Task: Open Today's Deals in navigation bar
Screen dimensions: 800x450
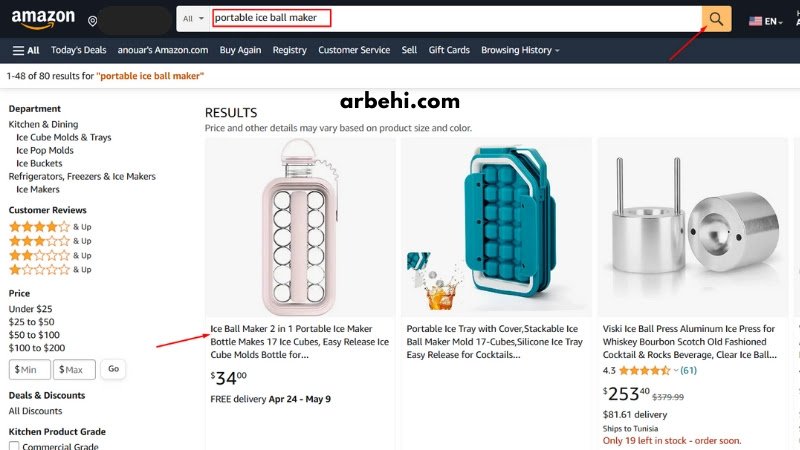Action: click(79, 50)
